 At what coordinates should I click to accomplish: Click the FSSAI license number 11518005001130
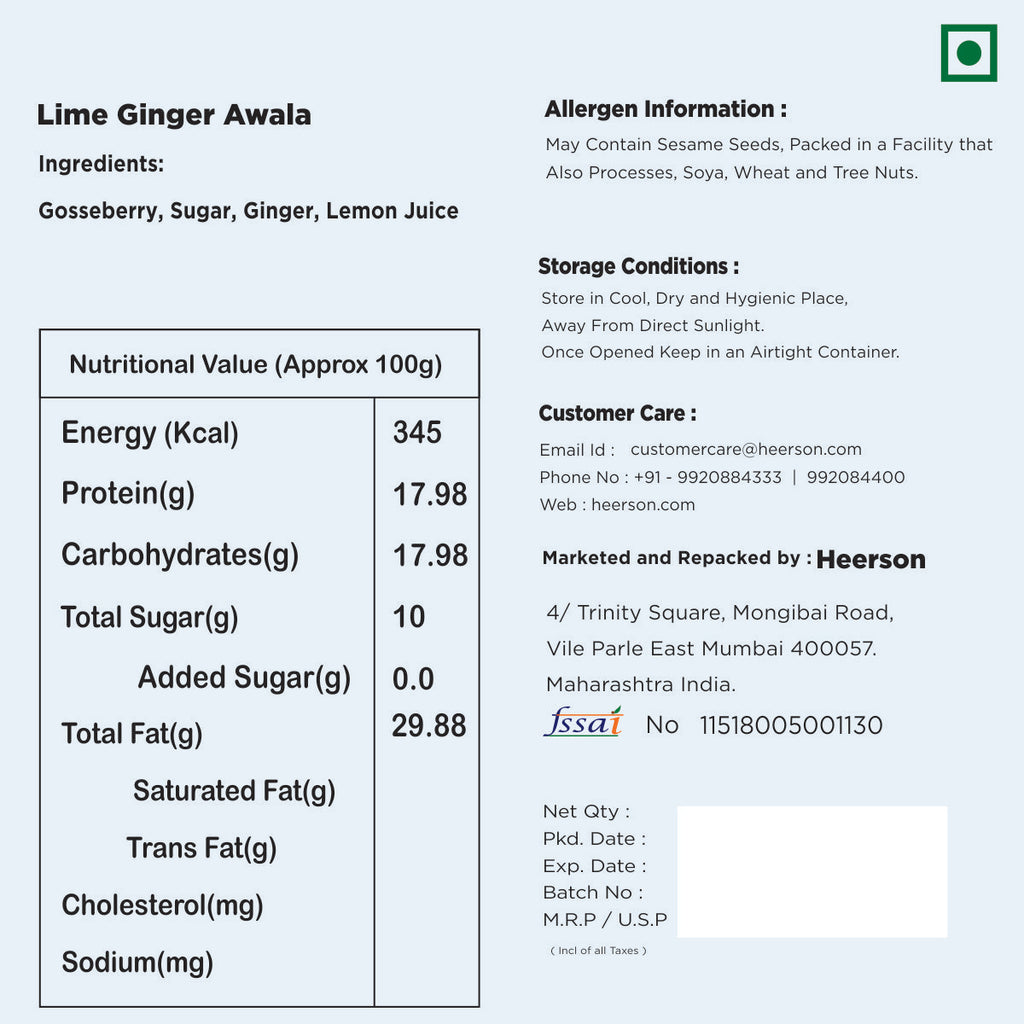(x=790, y=726)
